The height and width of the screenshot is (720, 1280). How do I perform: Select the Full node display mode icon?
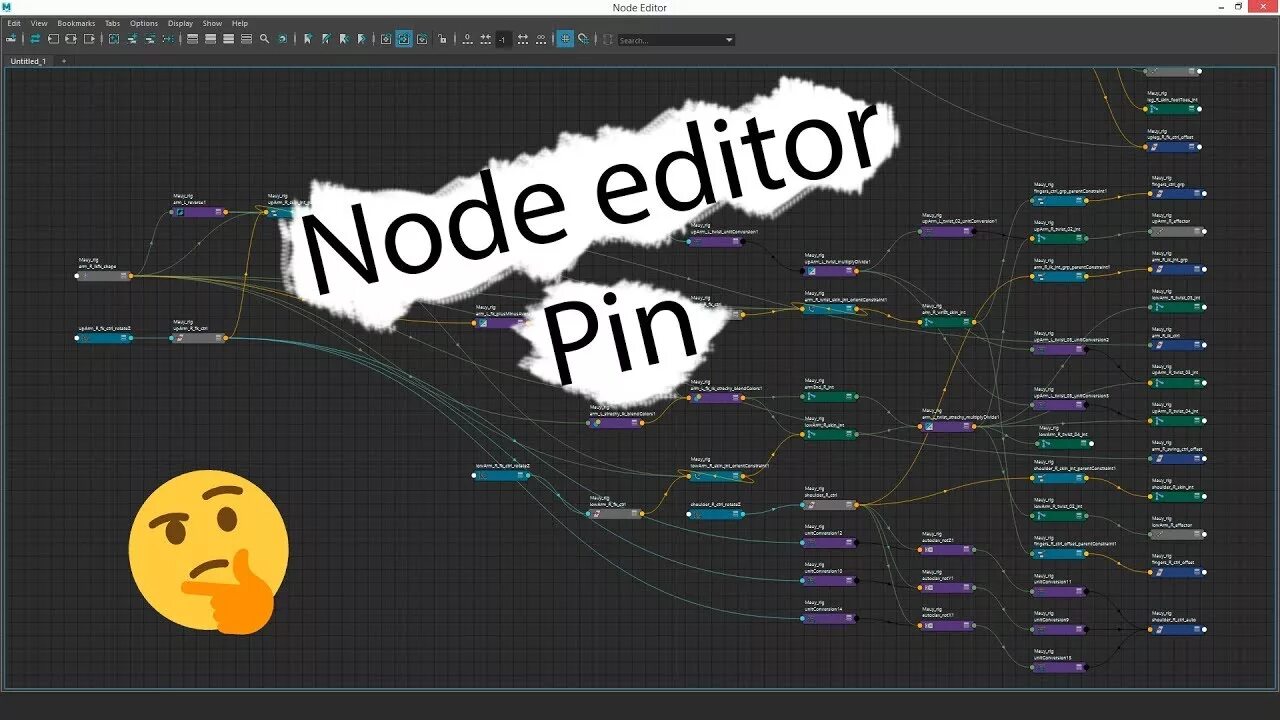(227, 39)
